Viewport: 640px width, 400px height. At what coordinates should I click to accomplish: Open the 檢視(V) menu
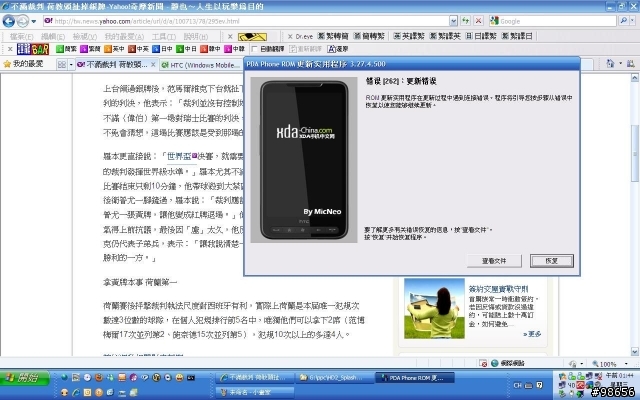(x=85, y=37)
